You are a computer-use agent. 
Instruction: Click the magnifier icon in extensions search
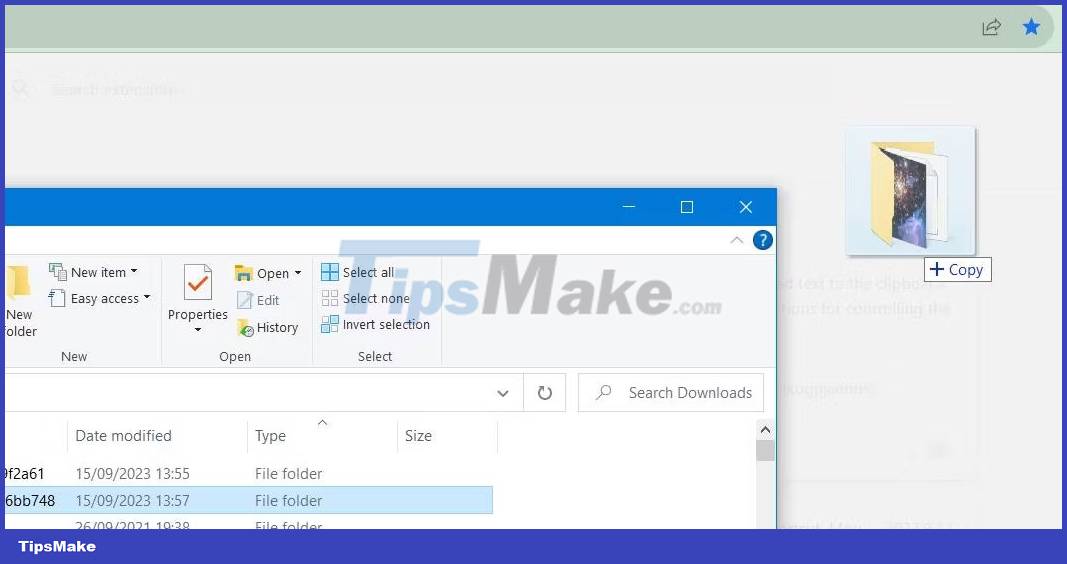[x=20, y=88]
